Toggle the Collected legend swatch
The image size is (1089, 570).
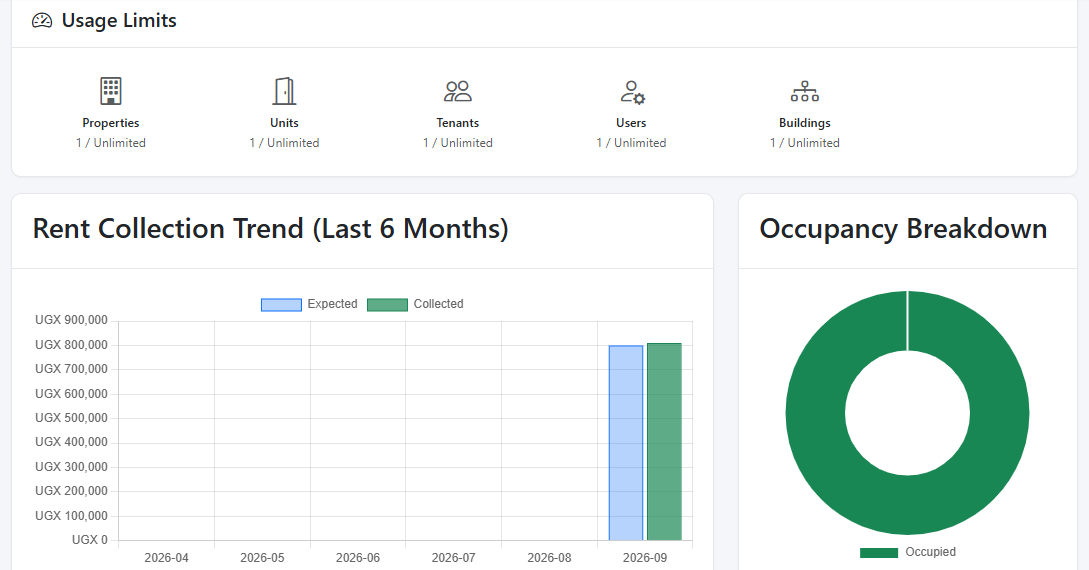tap(387, 304)
